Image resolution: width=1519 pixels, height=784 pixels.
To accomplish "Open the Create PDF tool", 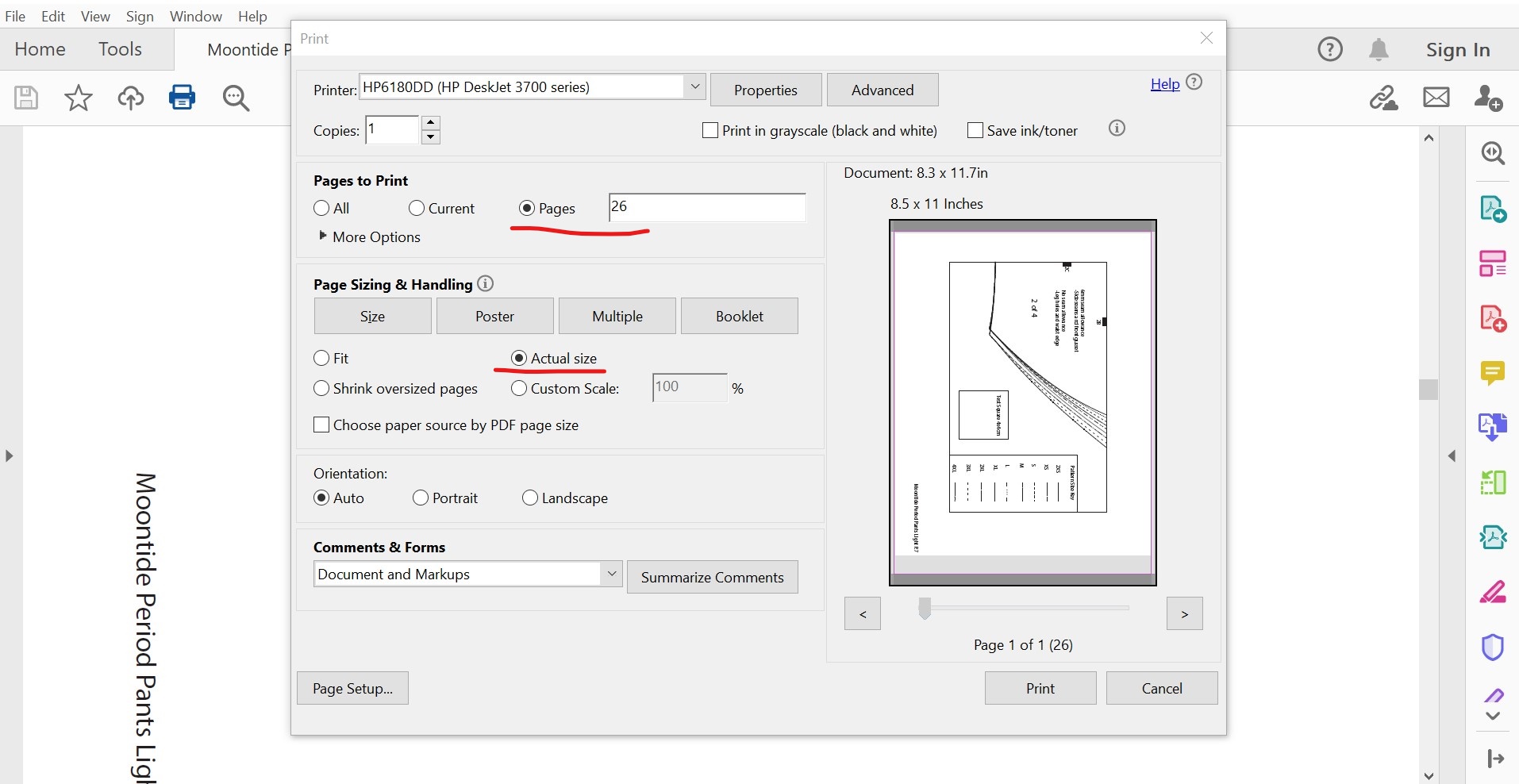I will pyautogui.click(x=1493, y=317).
